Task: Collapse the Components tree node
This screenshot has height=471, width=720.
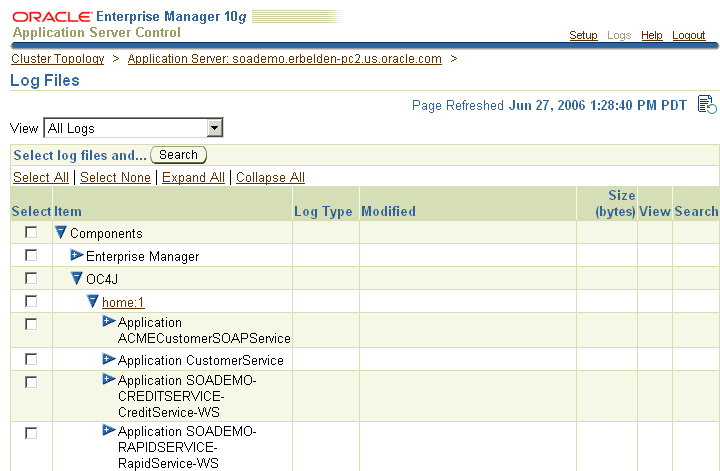Action: pos(61,232)
